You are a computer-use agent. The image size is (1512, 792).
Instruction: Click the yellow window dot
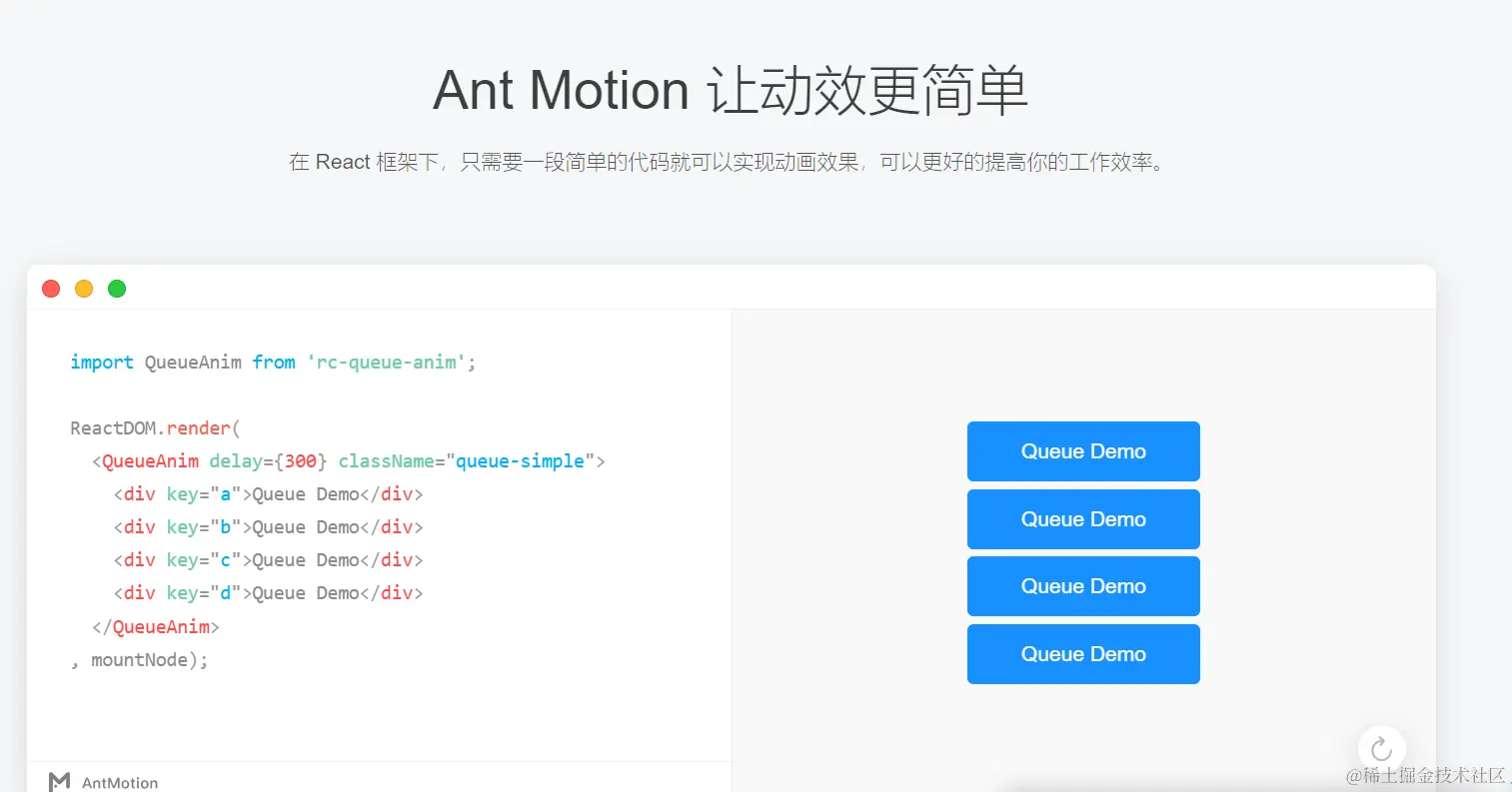(x=84, y=289)
